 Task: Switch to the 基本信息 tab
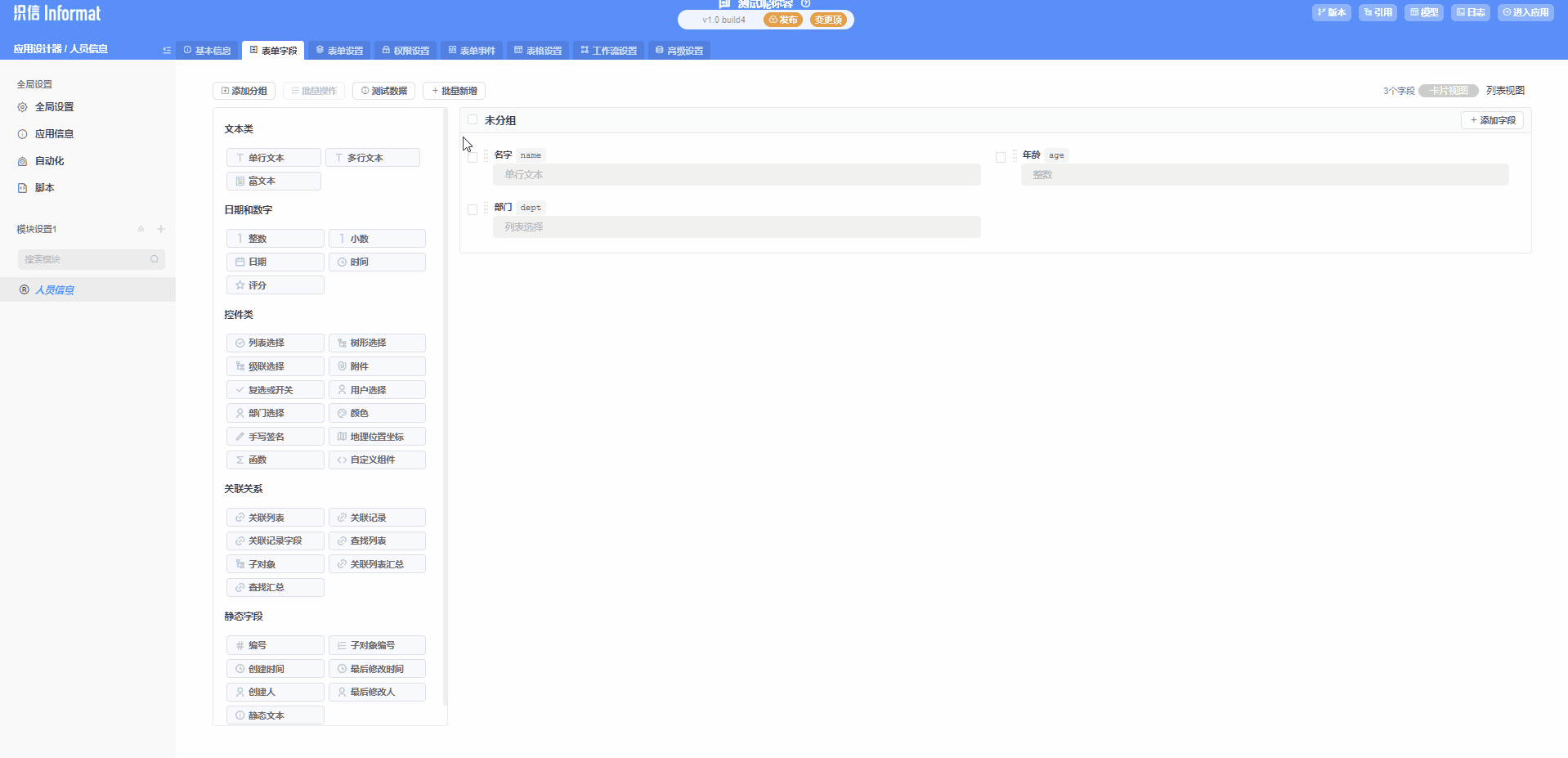click(207, 50)
